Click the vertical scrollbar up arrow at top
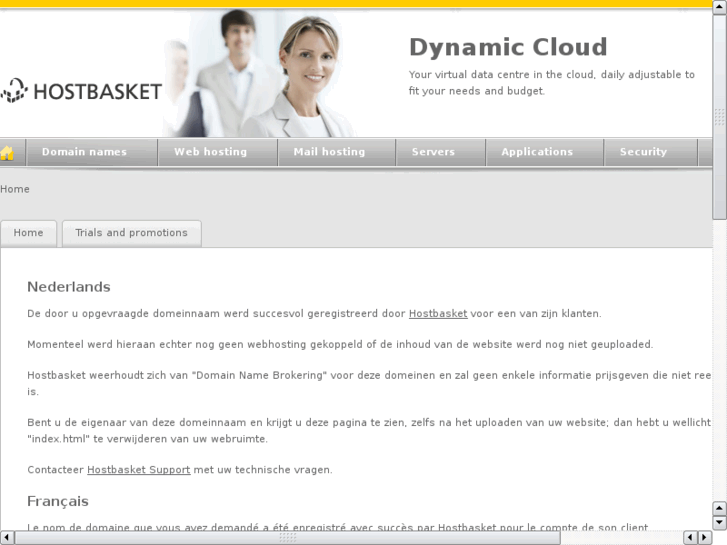The width and height of the screenshot is (727, 545). (x=720, y=7)
